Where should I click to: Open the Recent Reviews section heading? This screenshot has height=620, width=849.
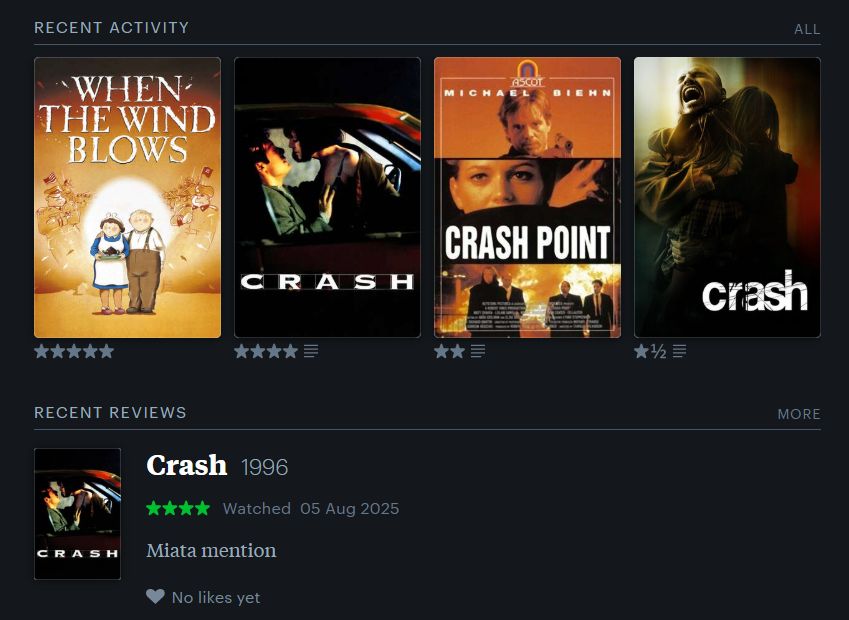coord(110,413)
